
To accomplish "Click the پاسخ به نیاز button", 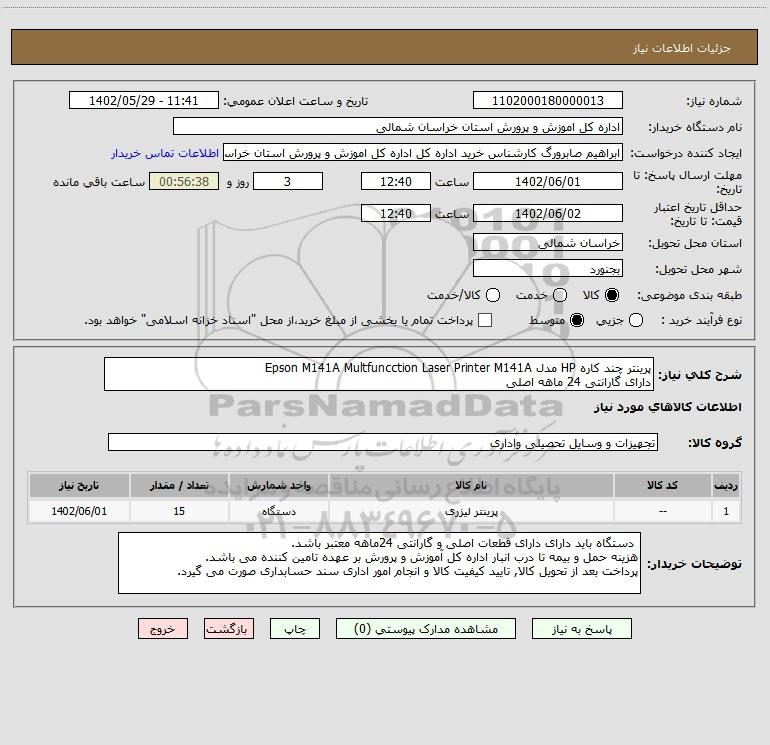I will coord(581,629).
